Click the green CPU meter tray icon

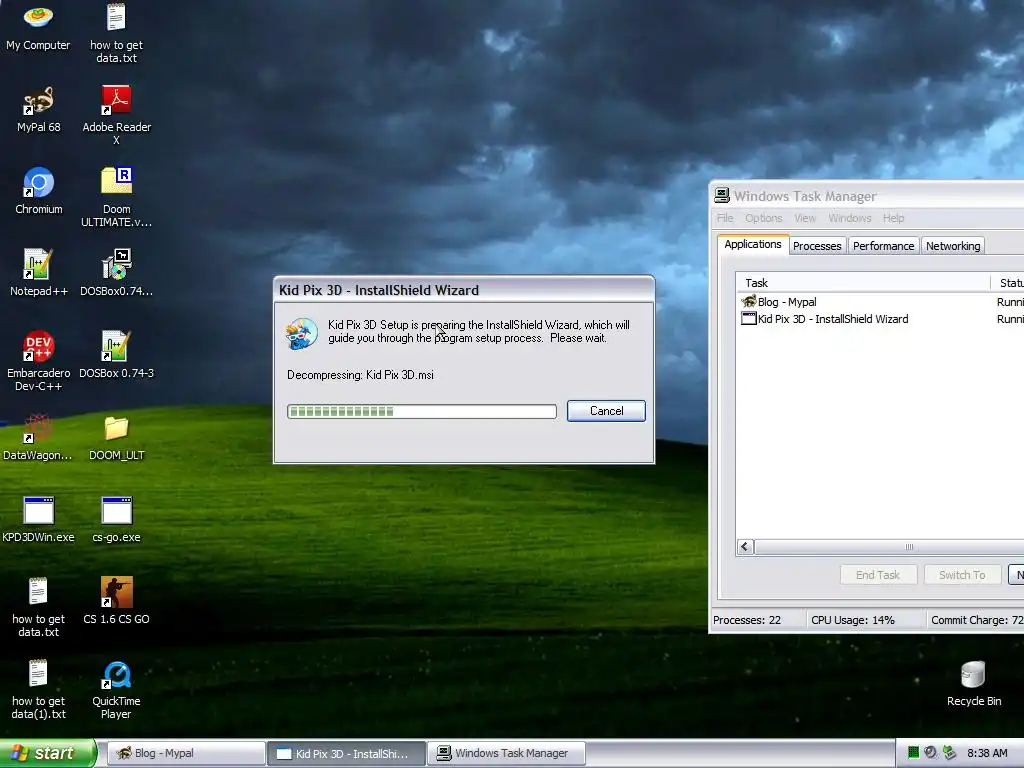pos(914,752)
